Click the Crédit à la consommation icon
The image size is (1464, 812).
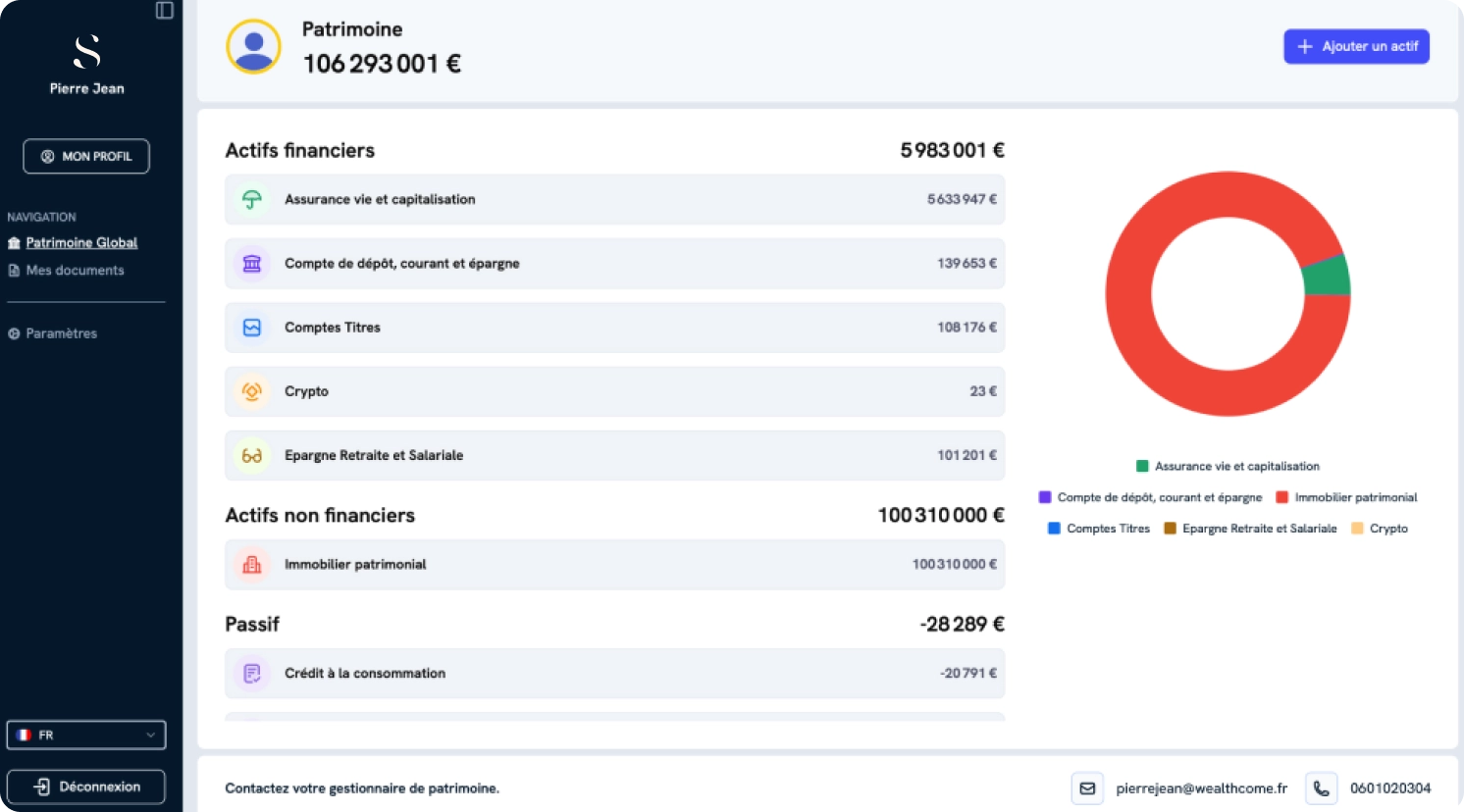pyautogui.click(x=252, y=674)
